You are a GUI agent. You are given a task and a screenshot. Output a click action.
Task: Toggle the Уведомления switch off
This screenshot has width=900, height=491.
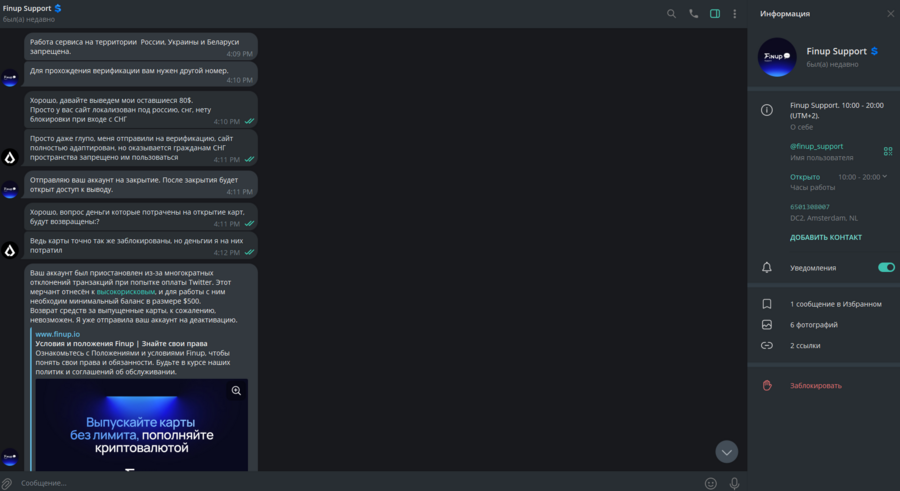pyautogui.click(x=886, y=267)
